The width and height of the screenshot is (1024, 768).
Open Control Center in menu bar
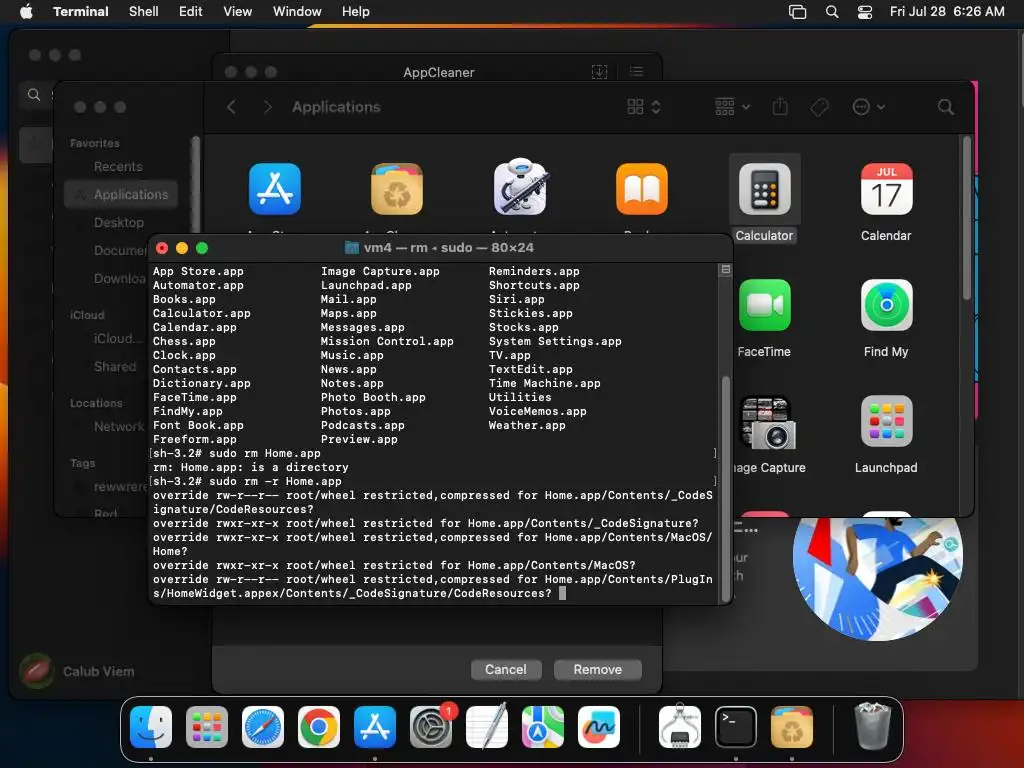(865, 11)
